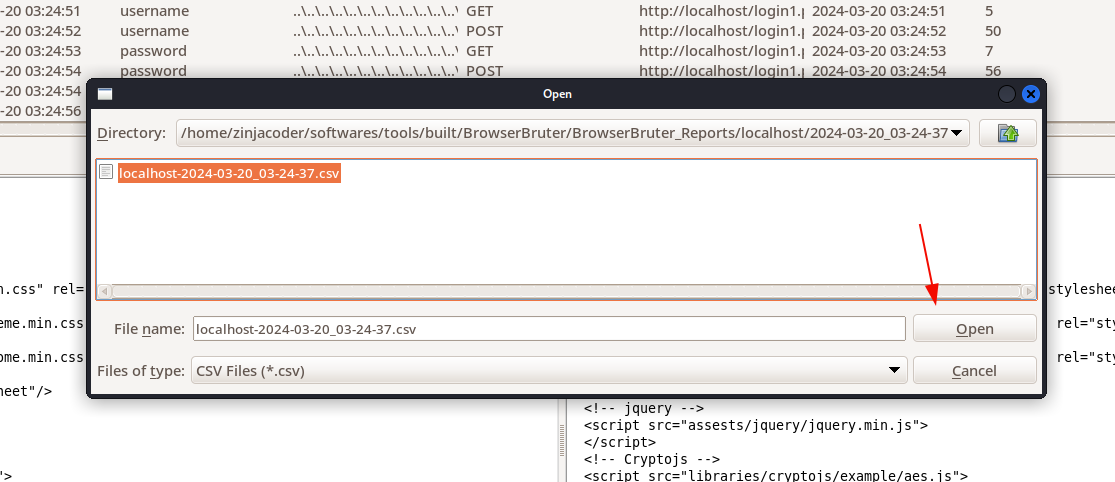Expand the Directory path dropdown

click(x=956, y=133)
